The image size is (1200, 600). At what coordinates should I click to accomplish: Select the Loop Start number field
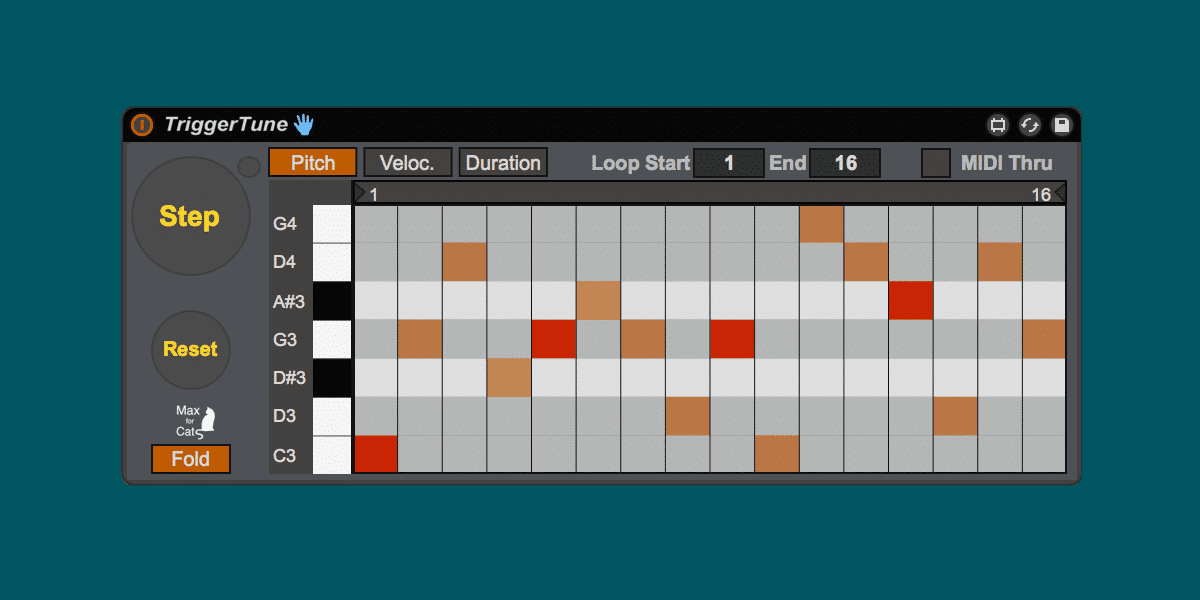pyautogui.click(x=729, y=163)
